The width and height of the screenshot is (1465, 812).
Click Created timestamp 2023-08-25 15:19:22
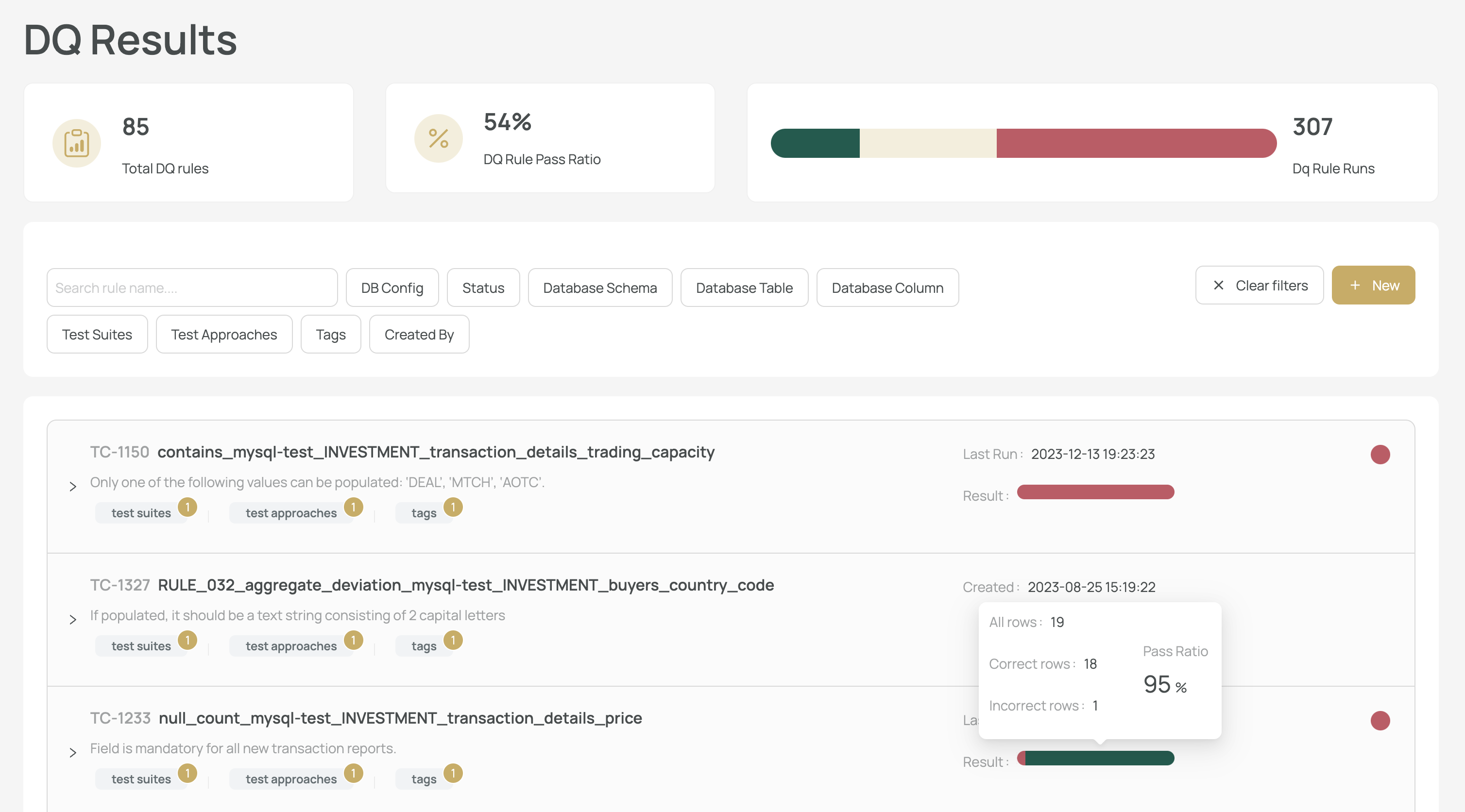(1091, 588)
